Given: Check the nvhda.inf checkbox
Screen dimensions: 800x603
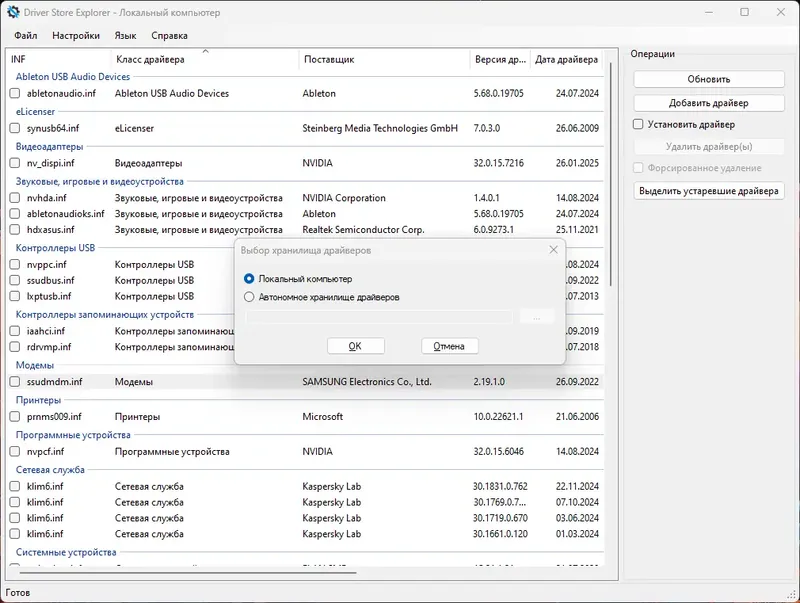Looking at the screenshot, I should point(15,198).
